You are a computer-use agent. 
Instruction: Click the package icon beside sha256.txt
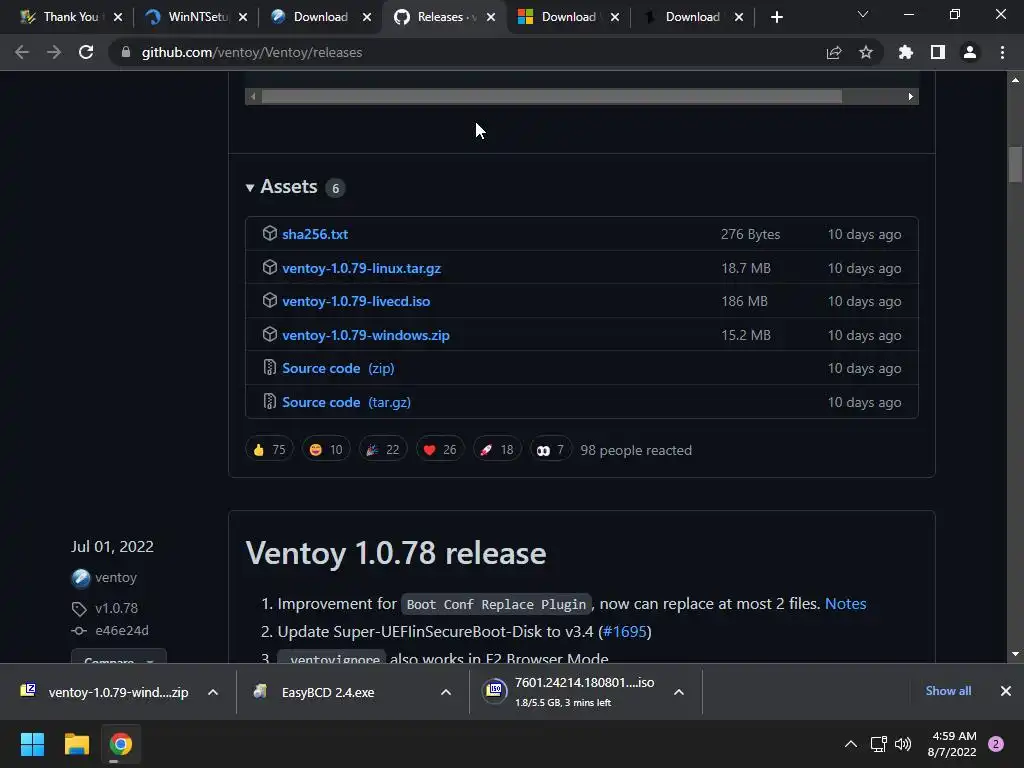pos(270,233)
